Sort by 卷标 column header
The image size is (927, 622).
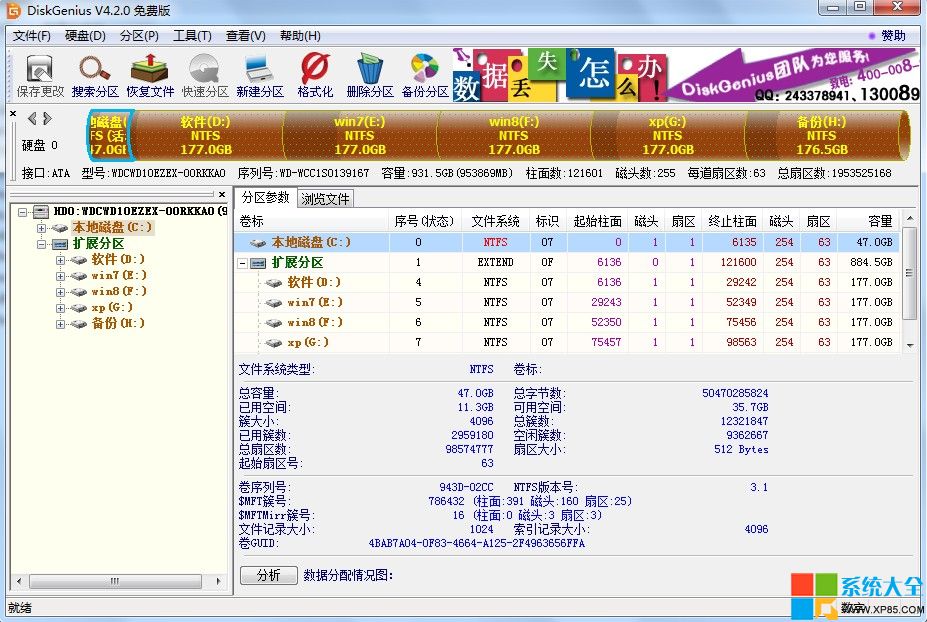pyautogui.click(x=312, y=221)
